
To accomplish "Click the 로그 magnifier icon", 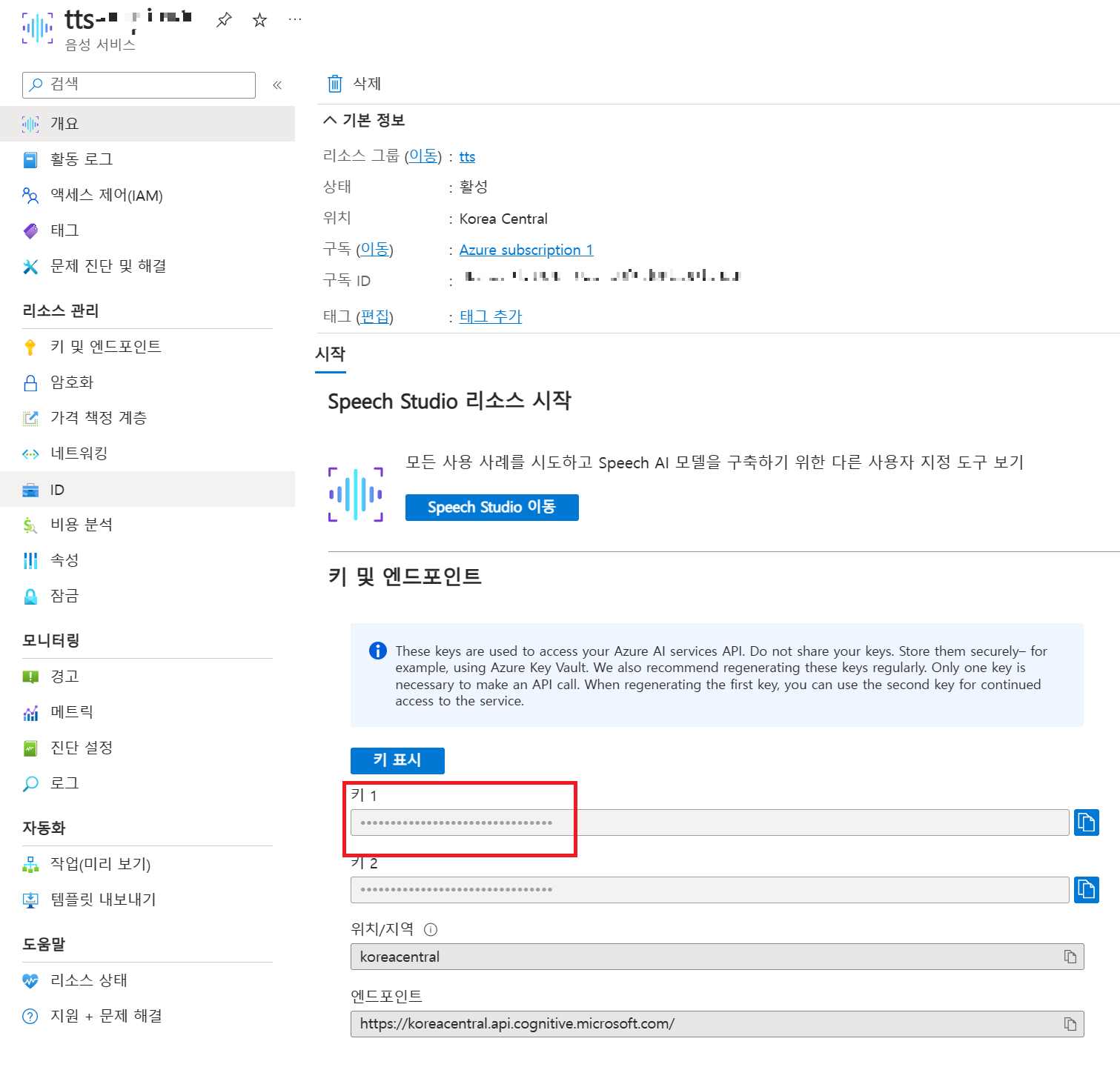I will click(x=30, y=784).
